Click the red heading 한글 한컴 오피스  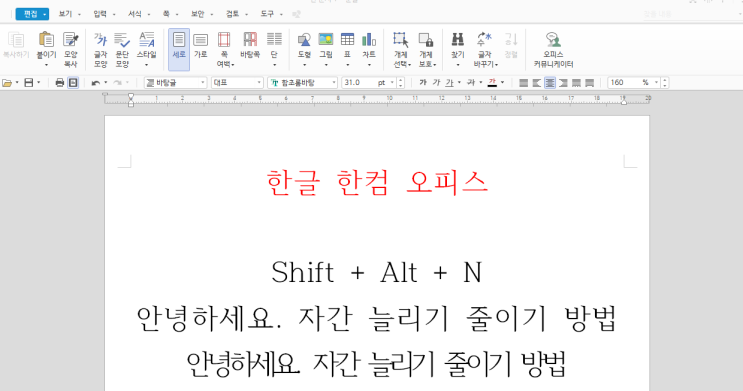click(377, 182)
